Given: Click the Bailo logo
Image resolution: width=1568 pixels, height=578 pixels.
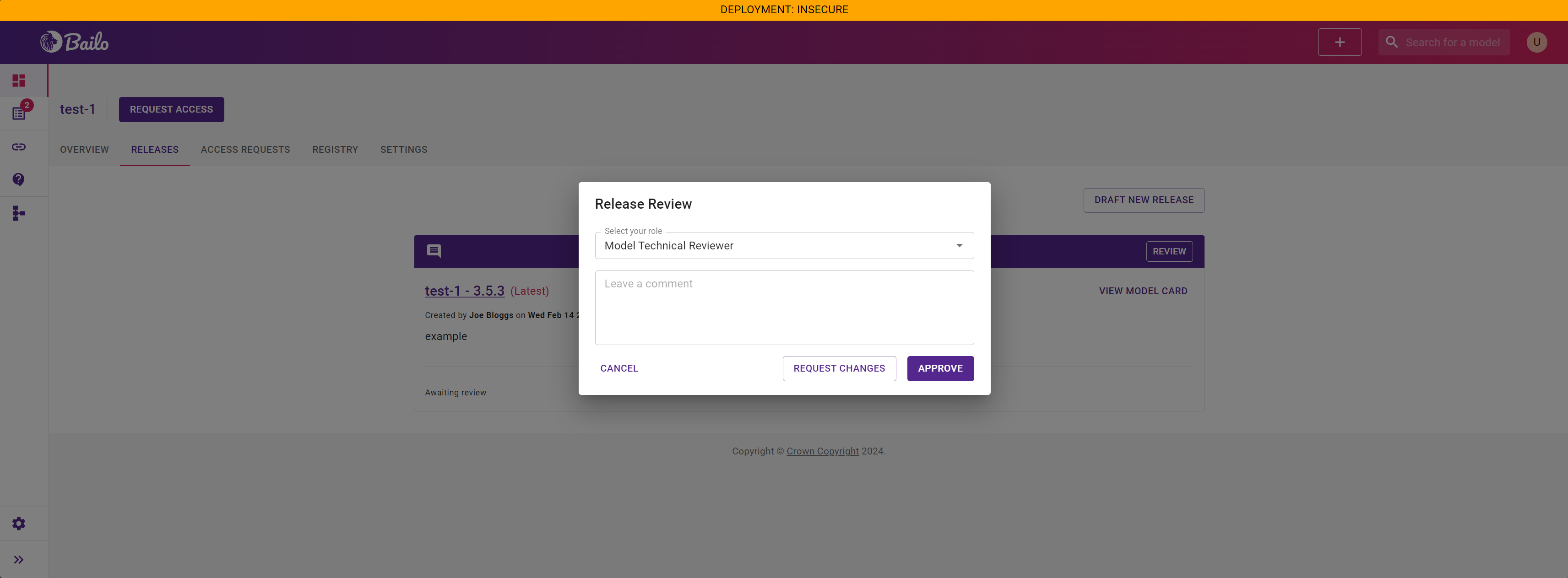Looking at the screenshot, I should coord(74,42).
